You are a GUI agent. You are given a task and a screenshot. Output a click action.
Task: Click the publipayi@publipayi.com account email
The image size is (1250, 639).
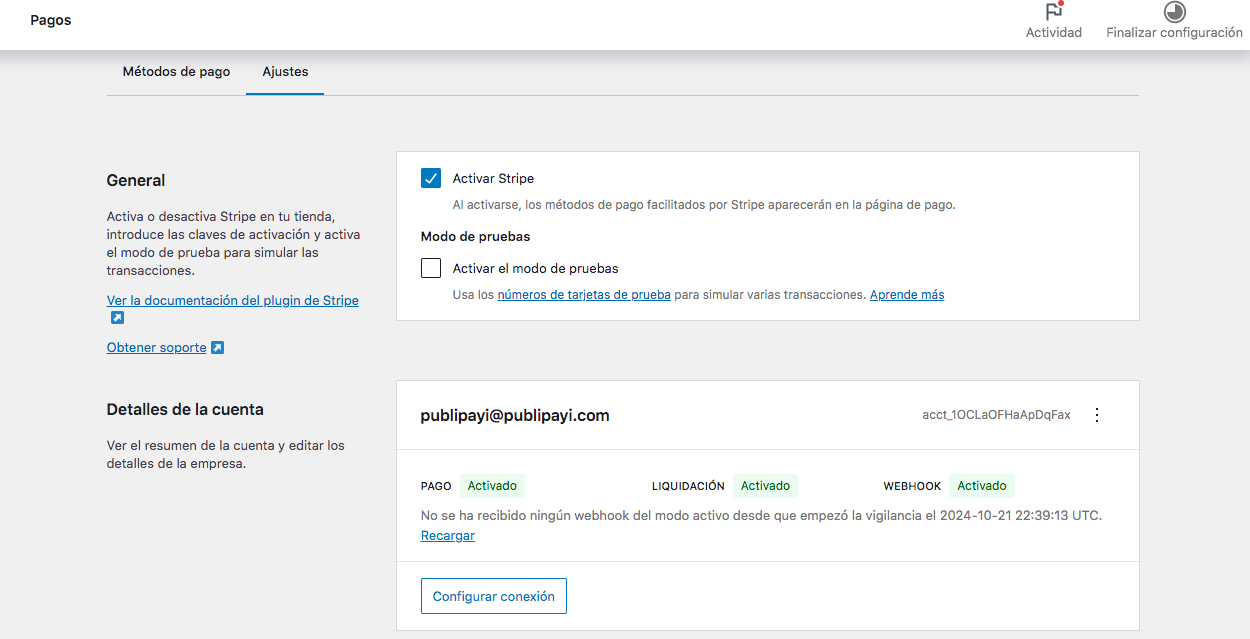pyautogui.click(x=515, y=415)
